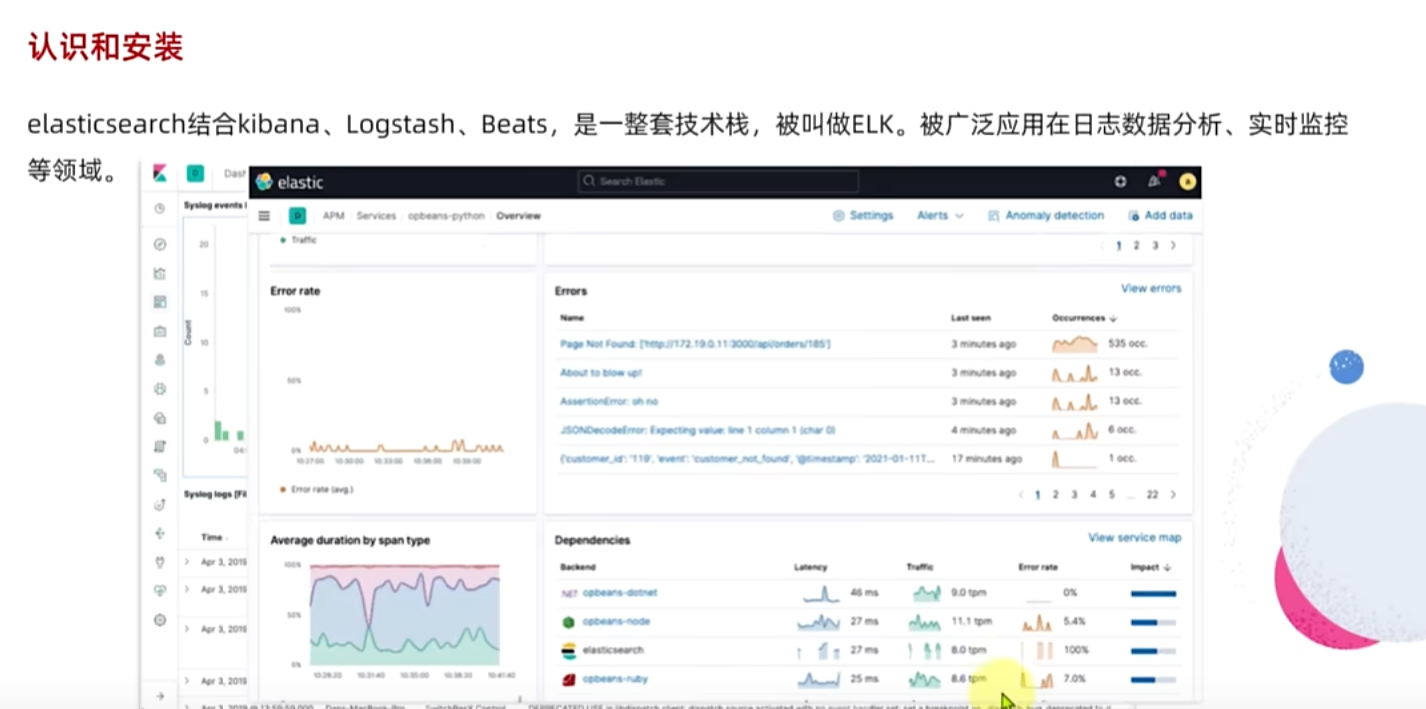This screenshot has height=709, width=1426.
Task: Open customer_not_found error entry
Action: 748,459
